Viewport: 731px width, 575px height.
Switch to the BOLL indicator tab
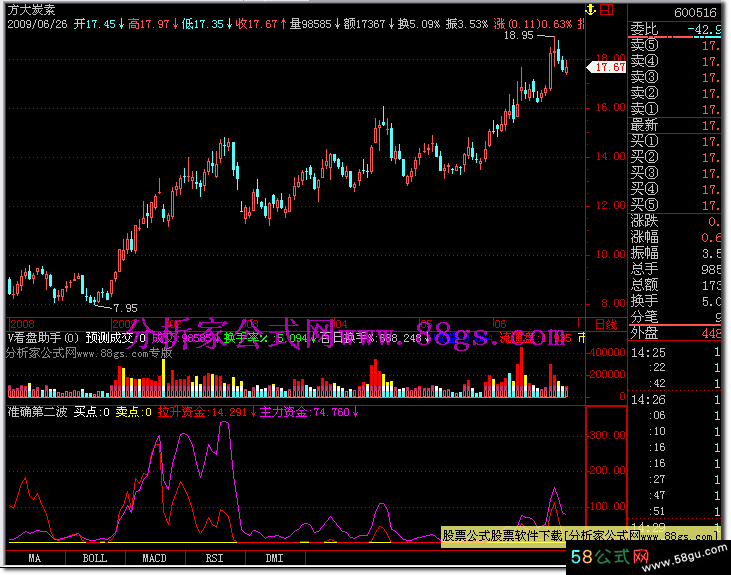[x=95, y=558]
